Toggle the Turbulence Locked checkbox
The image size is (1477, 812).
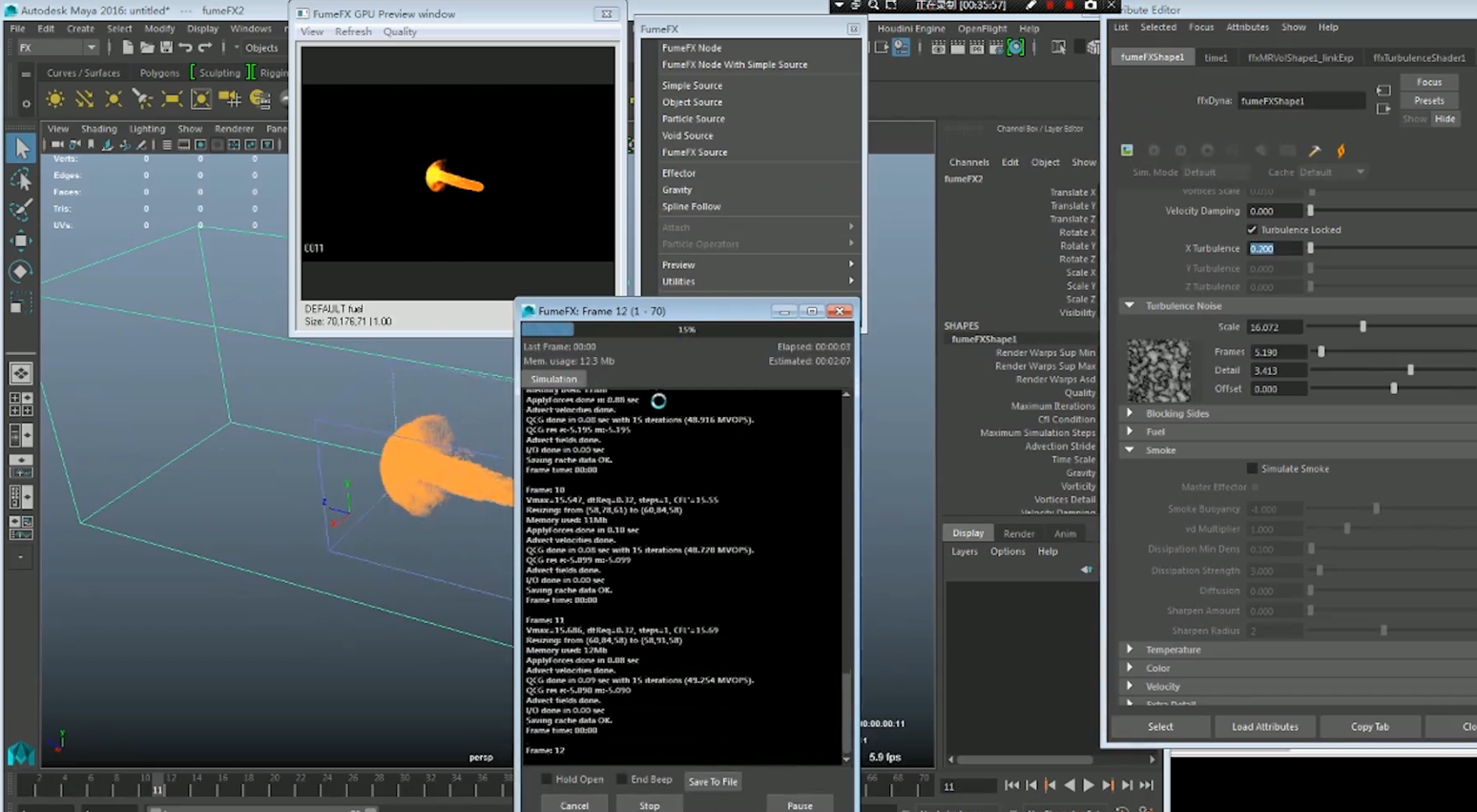pos(1252,230)
